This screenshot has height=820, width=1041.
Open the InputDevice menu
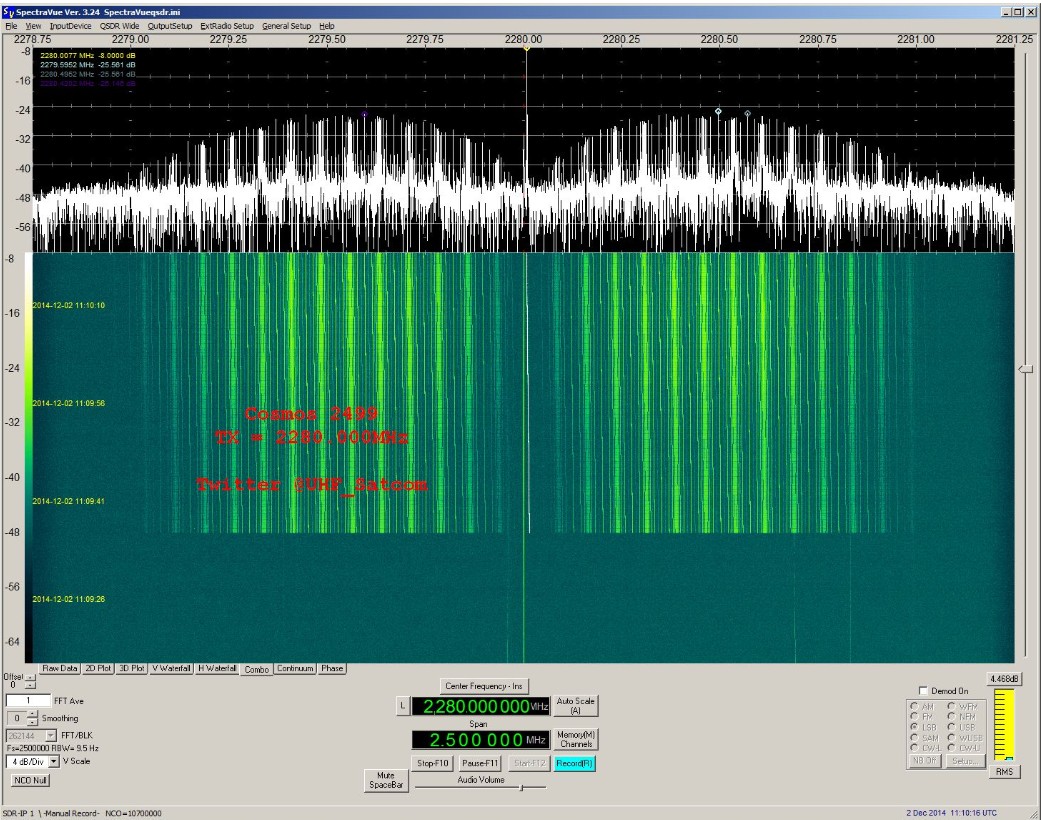coord(70,25)
